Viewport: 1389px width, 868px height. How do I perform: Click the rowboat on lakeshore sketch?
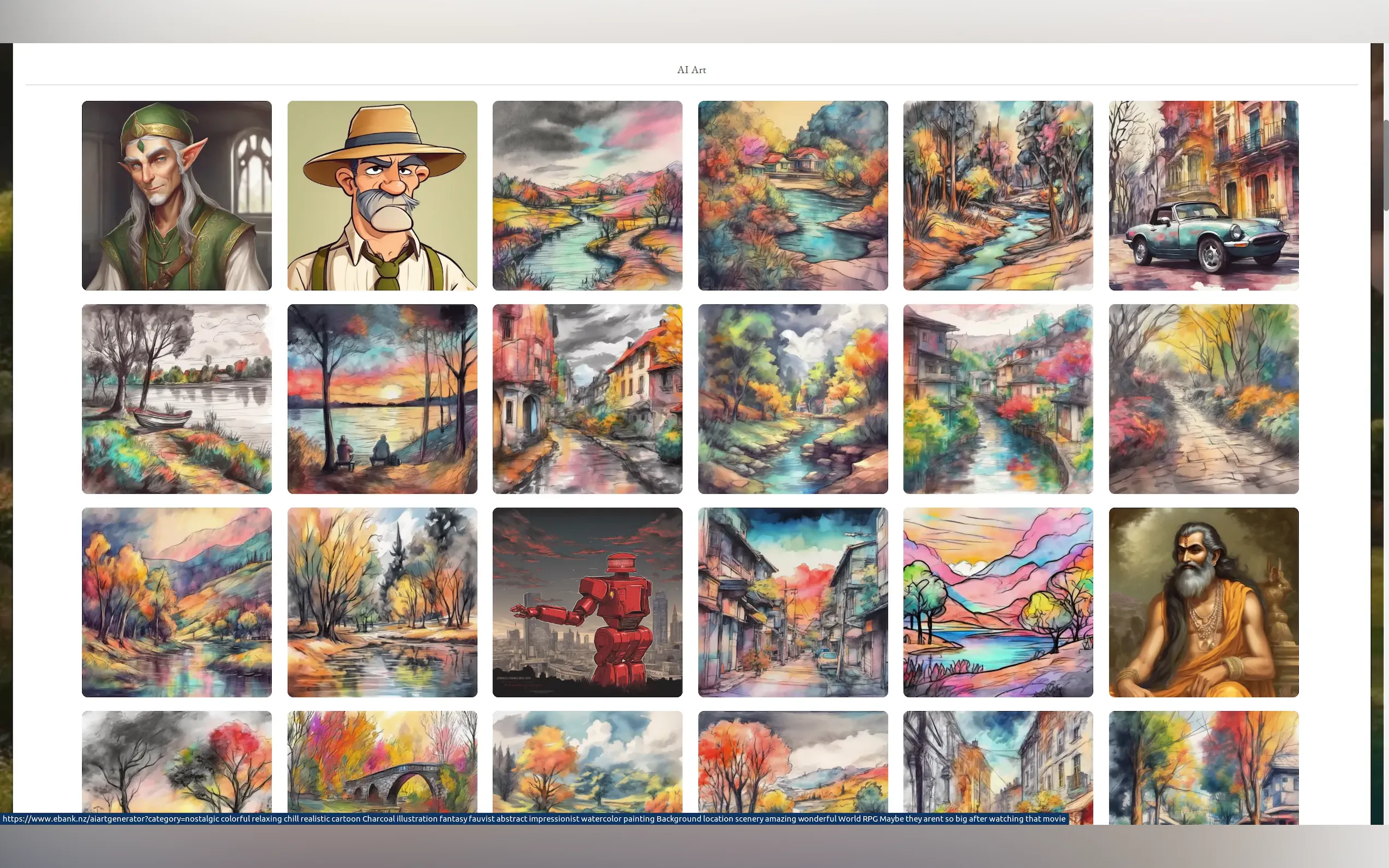[176, 398]
